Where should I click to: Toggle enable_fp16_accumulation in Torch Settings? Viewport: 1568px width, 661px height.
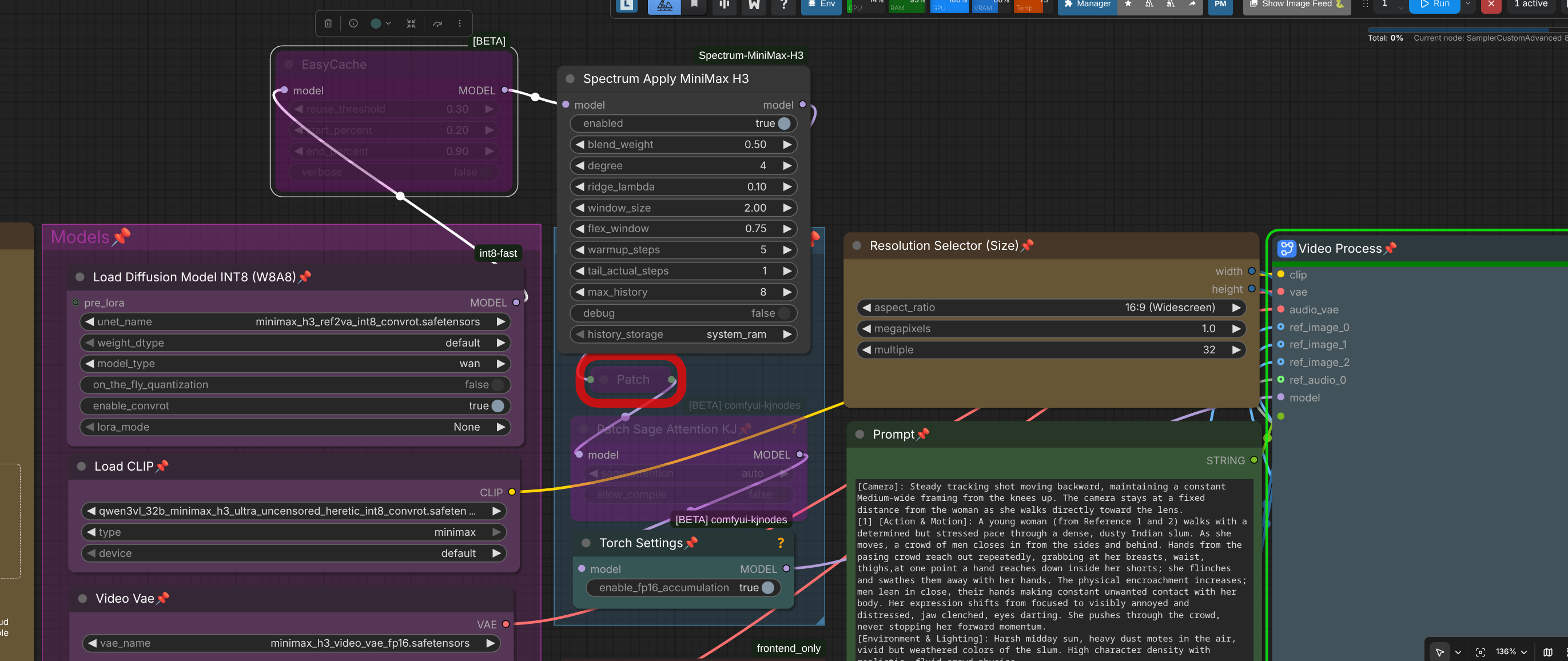(768, 588)
